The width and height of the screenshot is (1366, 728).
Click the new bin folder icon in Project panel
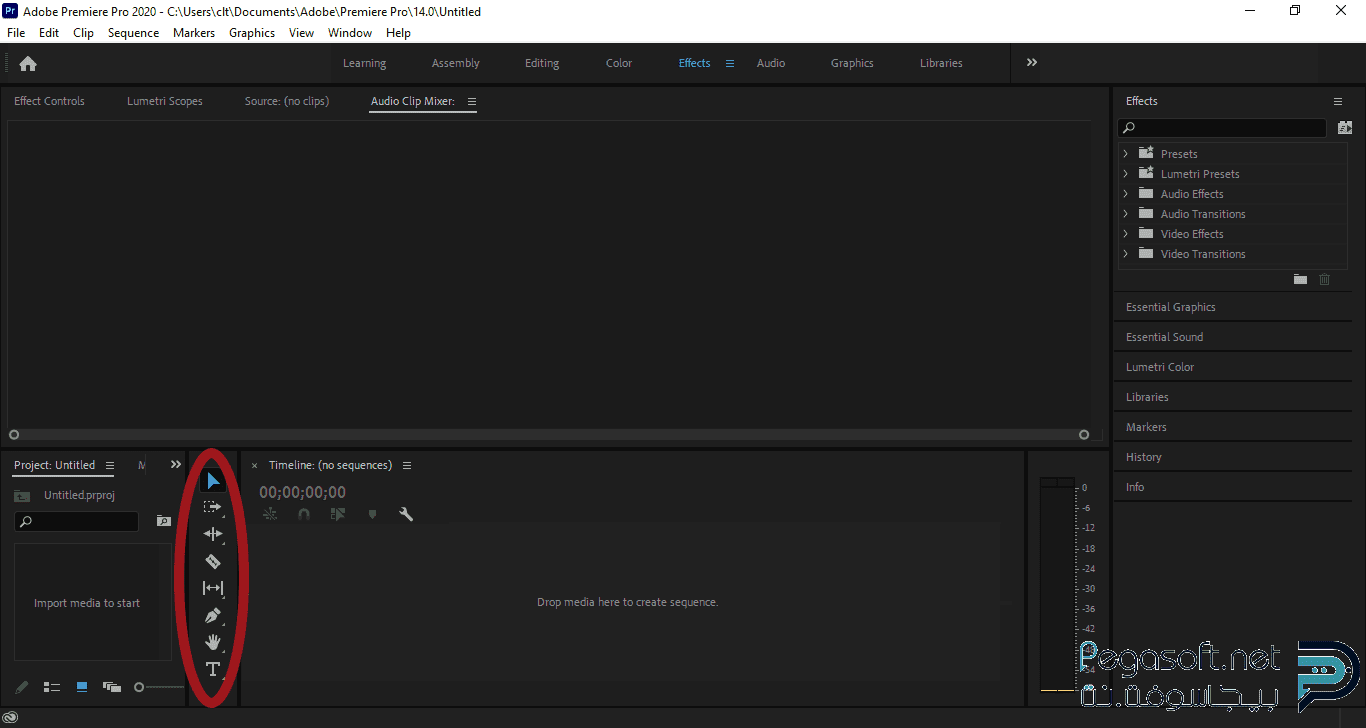[164, 521]
